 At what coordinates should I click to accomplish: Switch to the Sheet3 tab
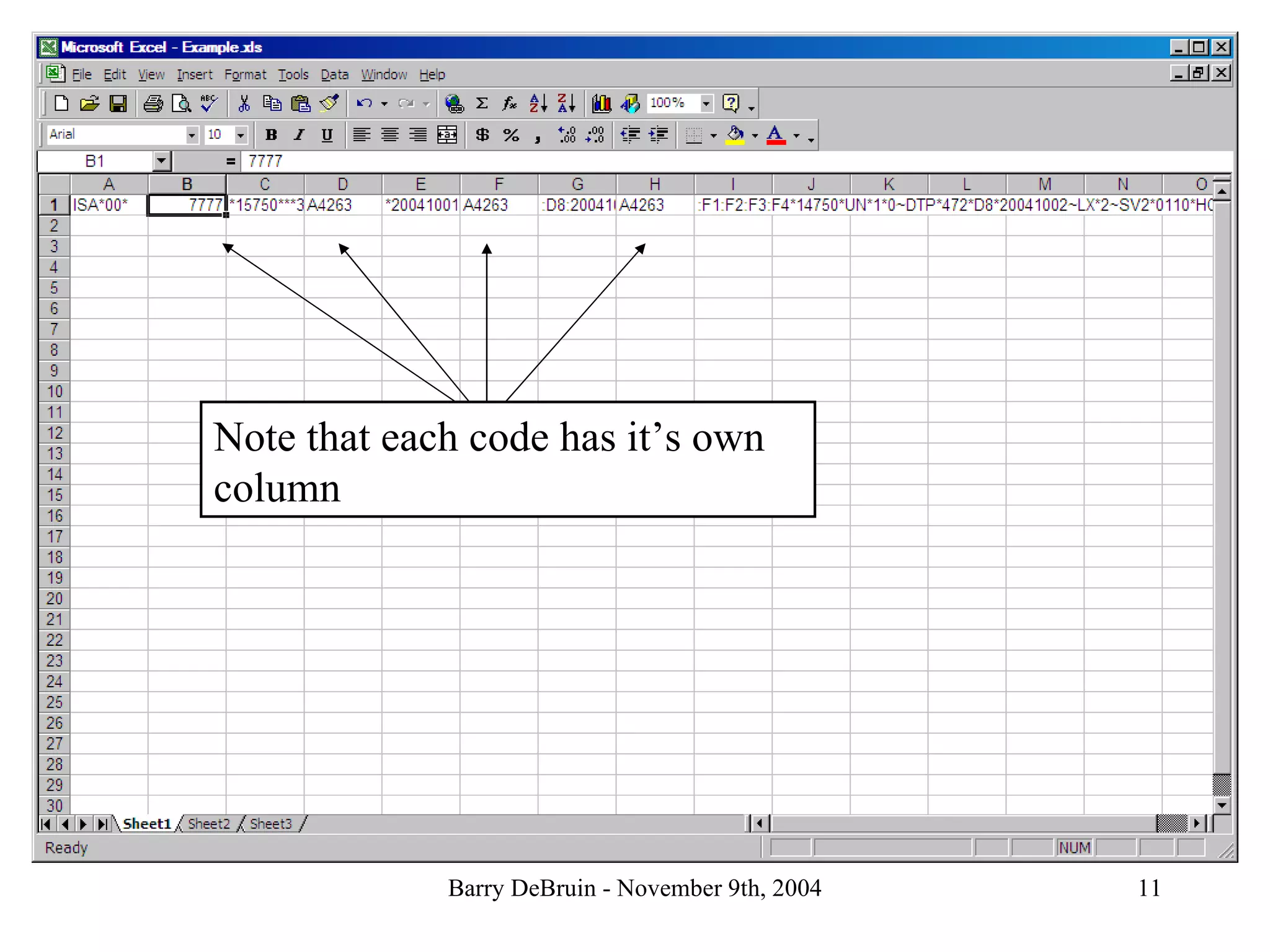point(270,824)
